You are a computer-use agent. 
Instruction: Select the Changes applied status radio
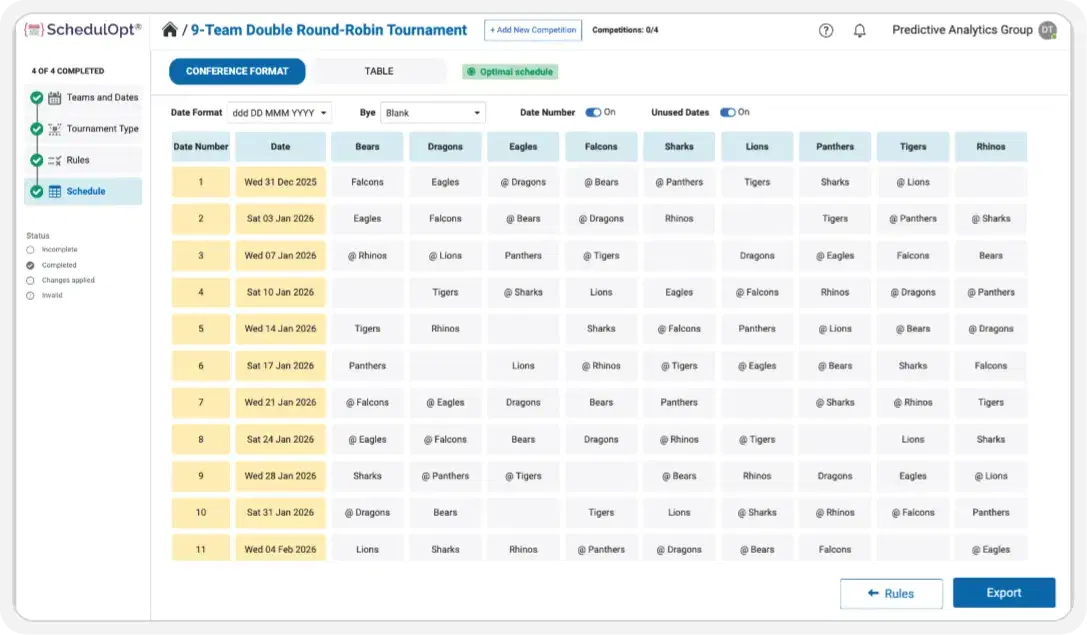tap(30, 280)
